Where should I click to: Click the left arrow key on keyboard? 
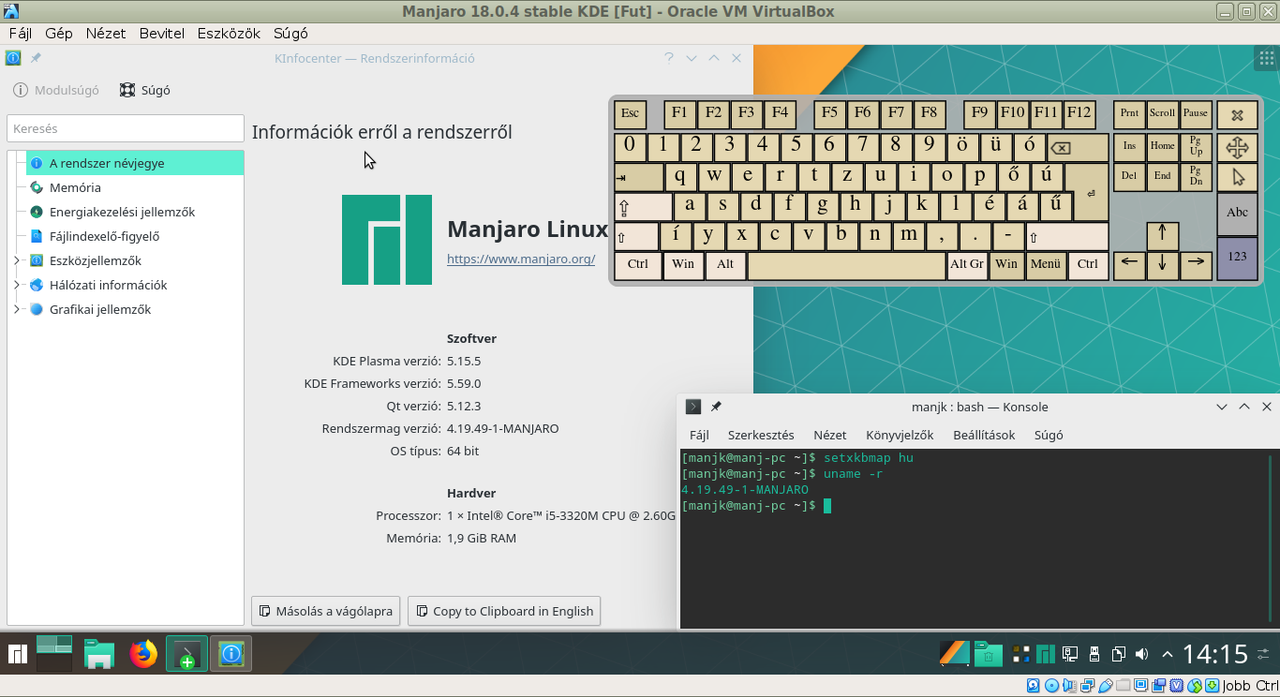[1129, 264]
